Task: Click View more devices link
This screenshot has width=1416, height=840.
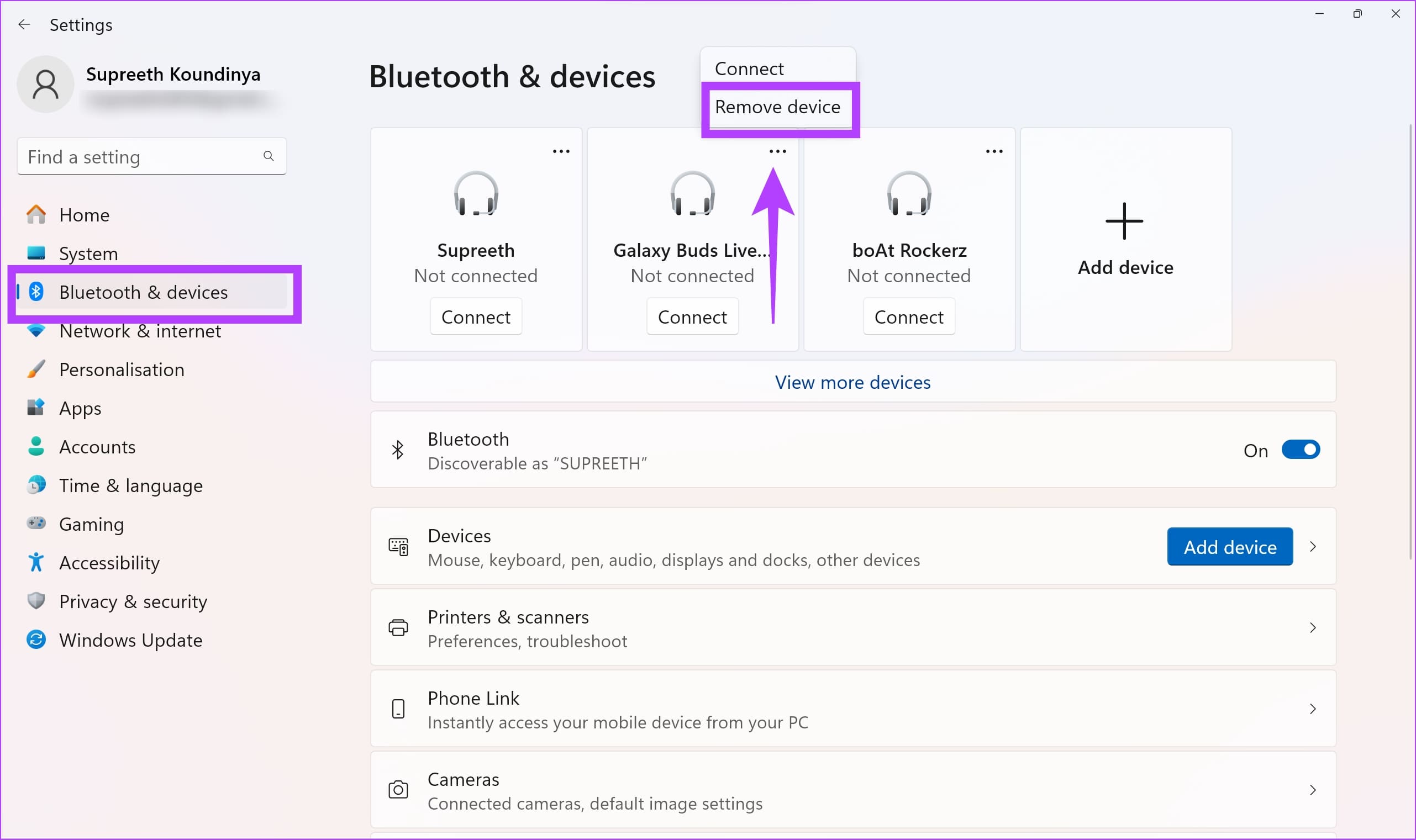Action: pos(852,382)
